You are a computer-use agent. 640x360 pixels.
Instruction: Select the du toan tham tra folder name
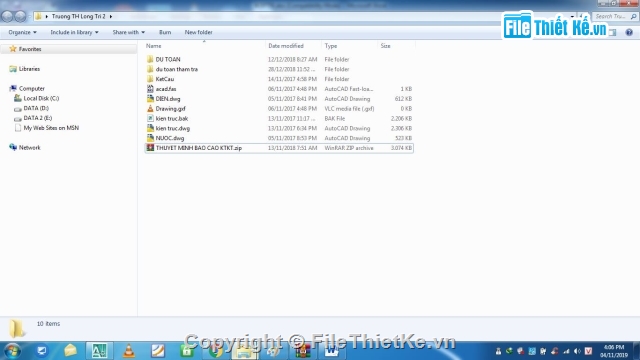pyautogui.click(x=177, y=69)
